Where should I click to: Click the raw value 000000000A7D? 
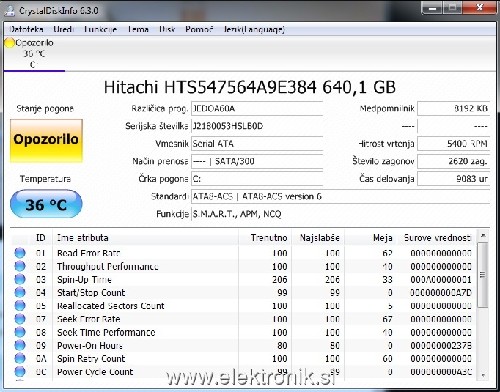[441, 293]
